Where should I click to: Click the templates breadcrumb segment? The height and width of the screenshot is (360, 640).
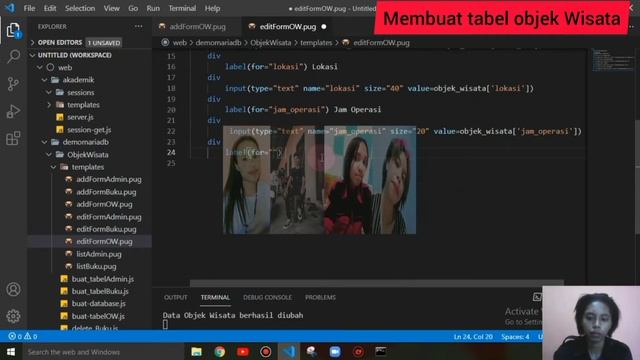coord(316,42)
